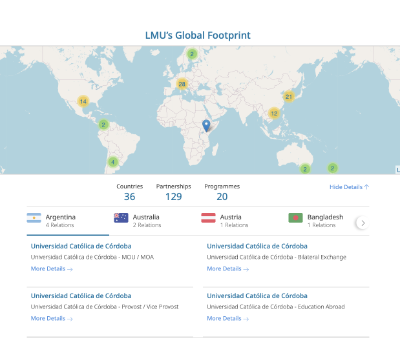The width and height of the screenshot is (400, 362).
Task: Collapse the list with Hide Details
Action: [349, 187]
